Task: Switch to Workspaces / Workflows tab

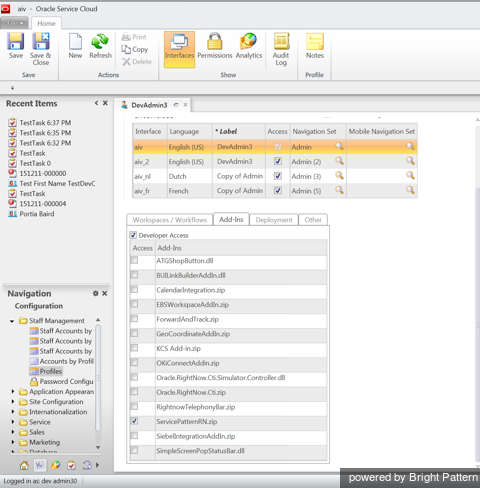Action: coord(170,220)
